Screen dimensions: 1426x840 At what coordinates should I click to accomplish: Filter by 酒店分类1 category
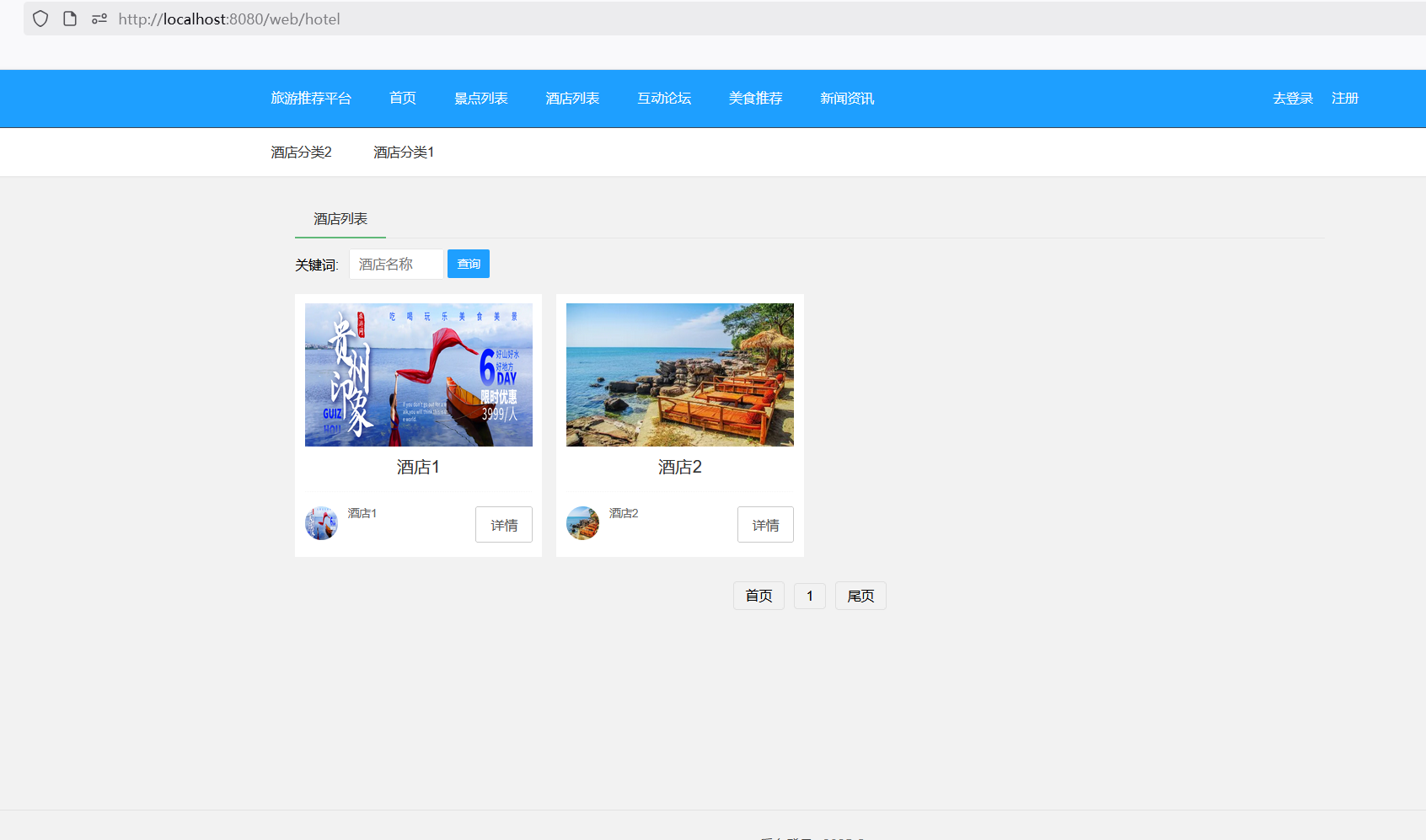click(404, 152)
